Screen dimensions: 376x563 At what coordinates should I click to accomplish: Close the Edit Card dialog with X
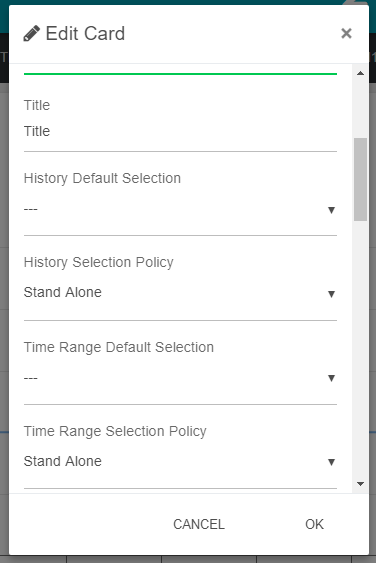coord(346,33)
